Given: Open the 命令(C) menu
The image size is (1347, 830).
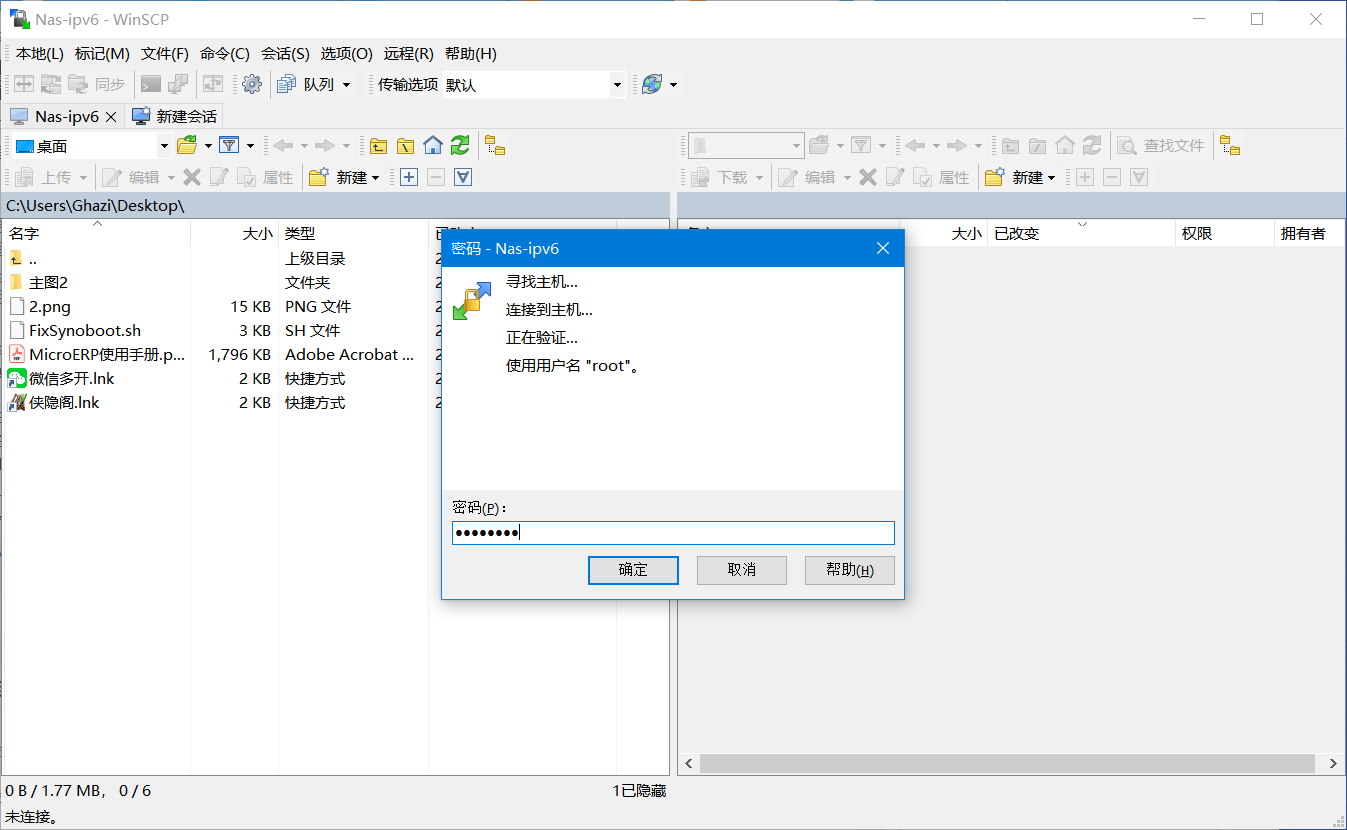Looking at the screenshot, I should coord(225,54).
